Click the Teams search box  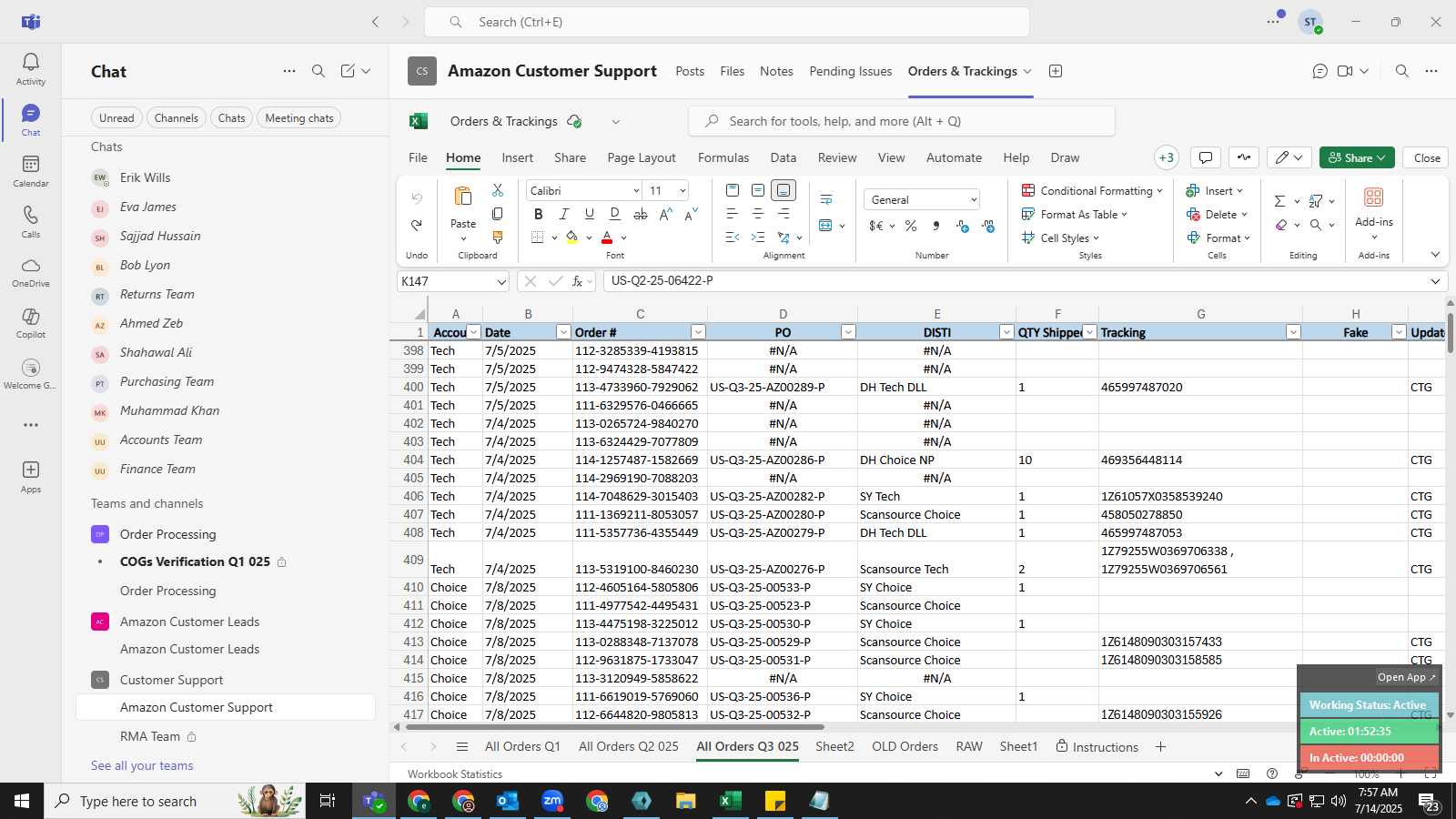pyautogui.click(x=727, y=22)
